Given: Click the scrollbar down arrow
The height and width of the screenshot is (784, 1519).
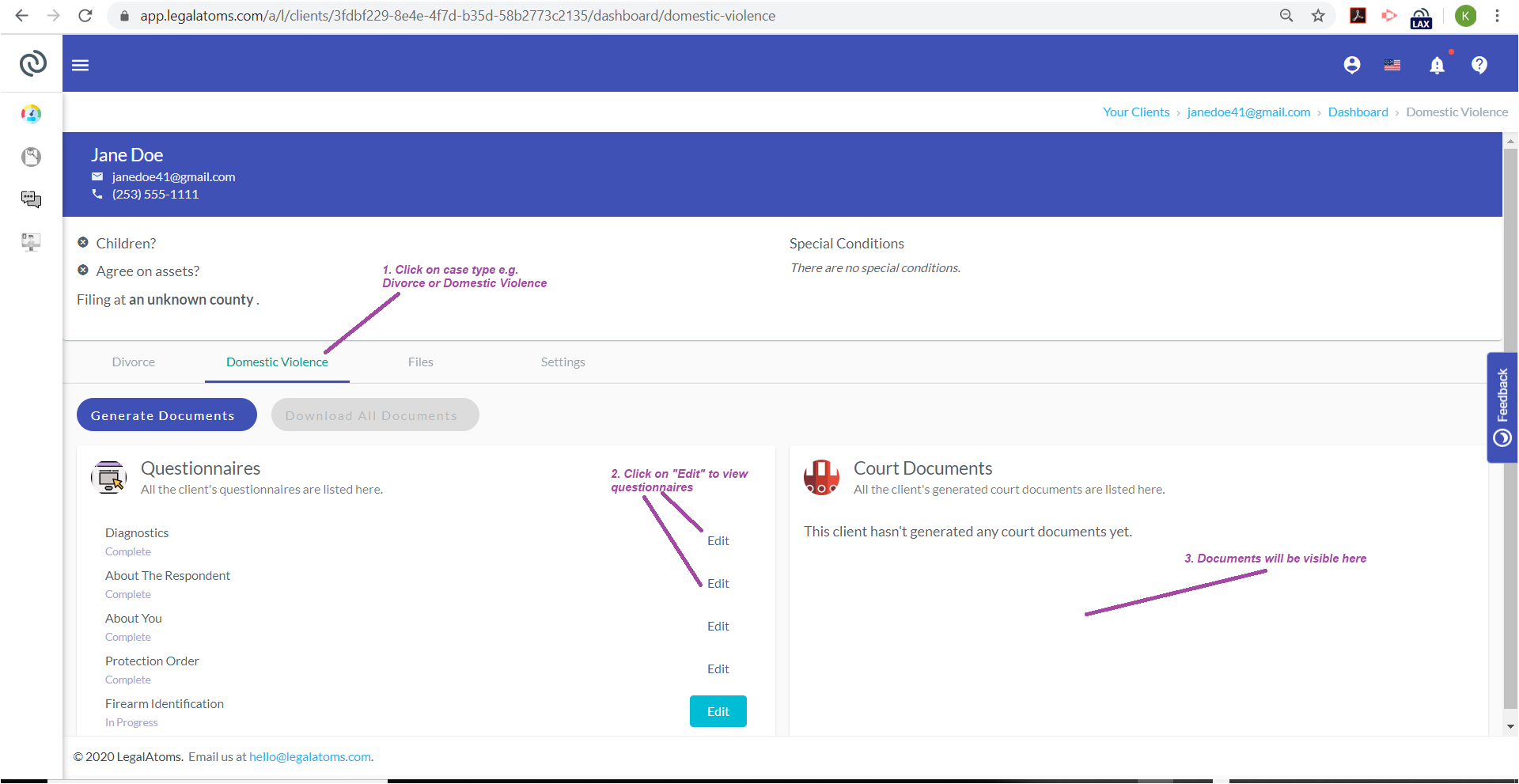Looking at the screenshot, I should [1510, 725].
